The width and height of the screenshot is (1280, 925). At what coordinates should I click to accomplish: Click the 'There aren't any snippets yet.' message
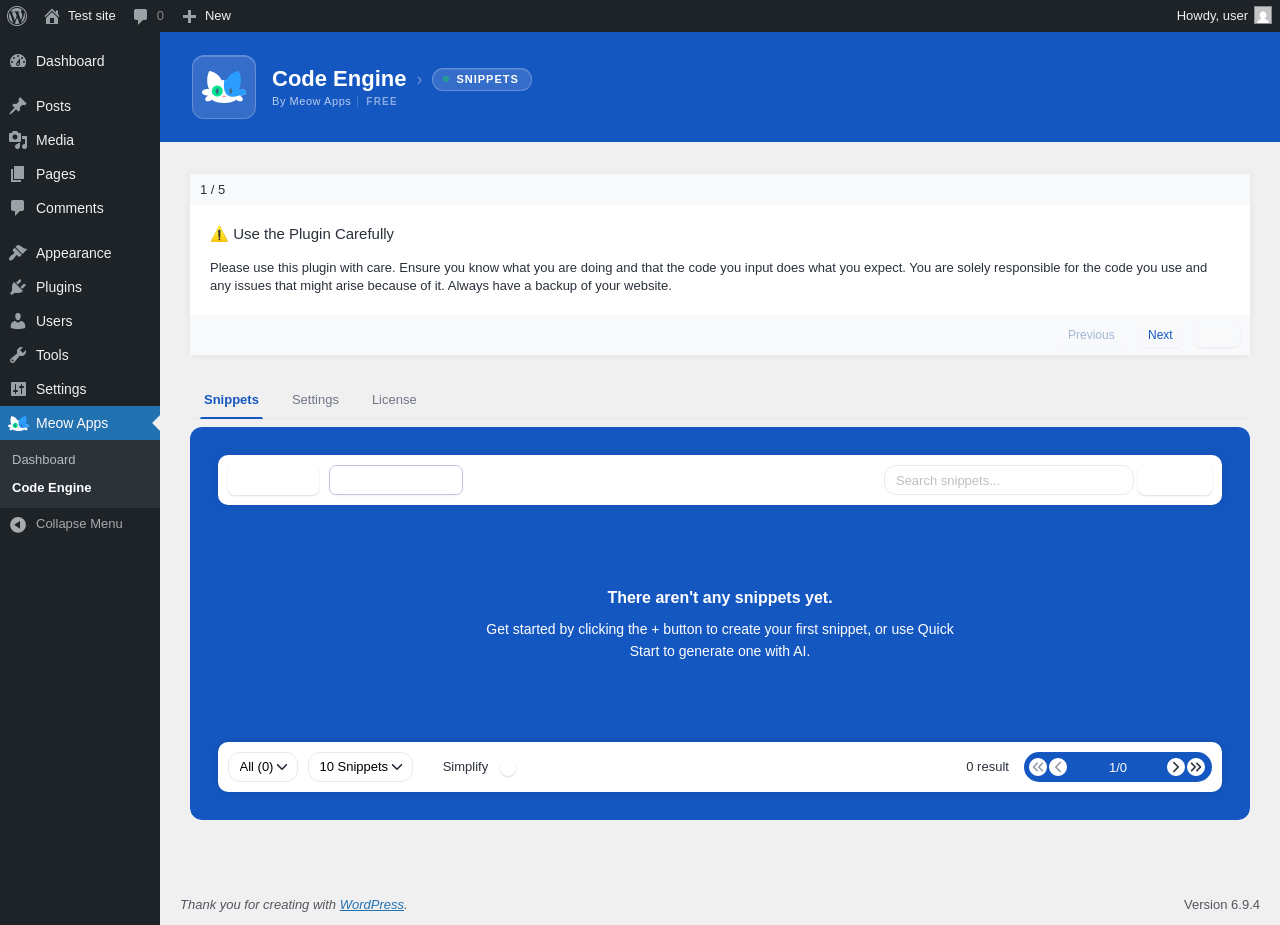click(720, 598)
